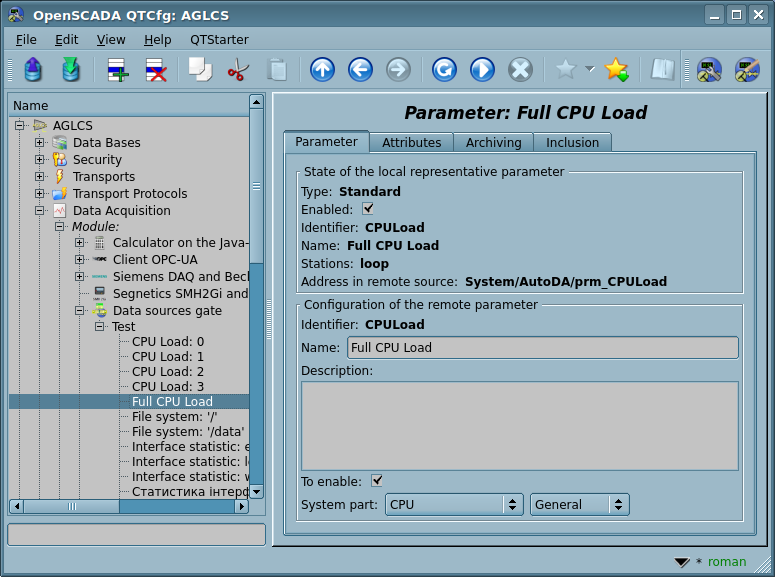
Task: Click the splitter handle between tree and panel
Action: pyautogui.click(x=269, y=319)
